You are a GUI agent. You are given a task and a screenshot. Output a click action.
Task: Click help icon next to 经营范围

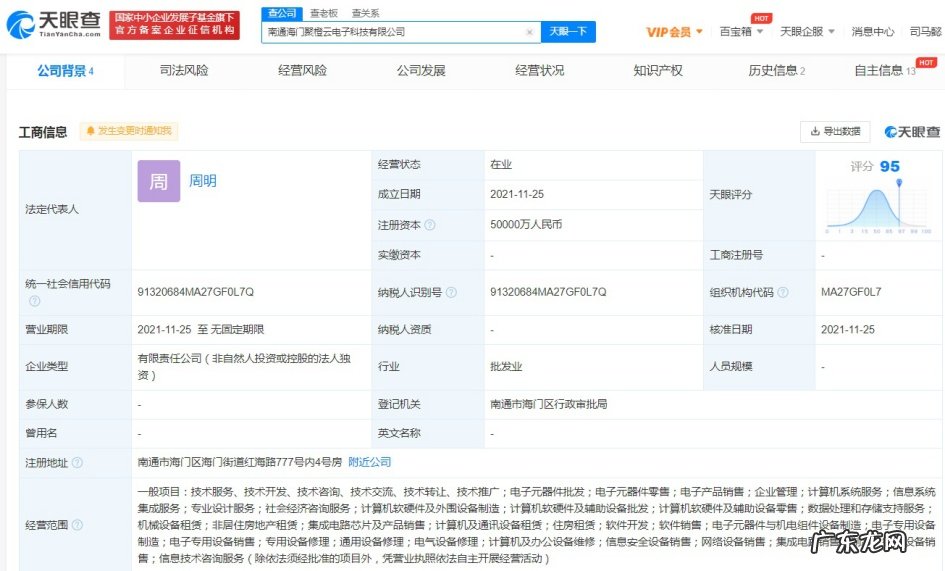click(77, 525)
